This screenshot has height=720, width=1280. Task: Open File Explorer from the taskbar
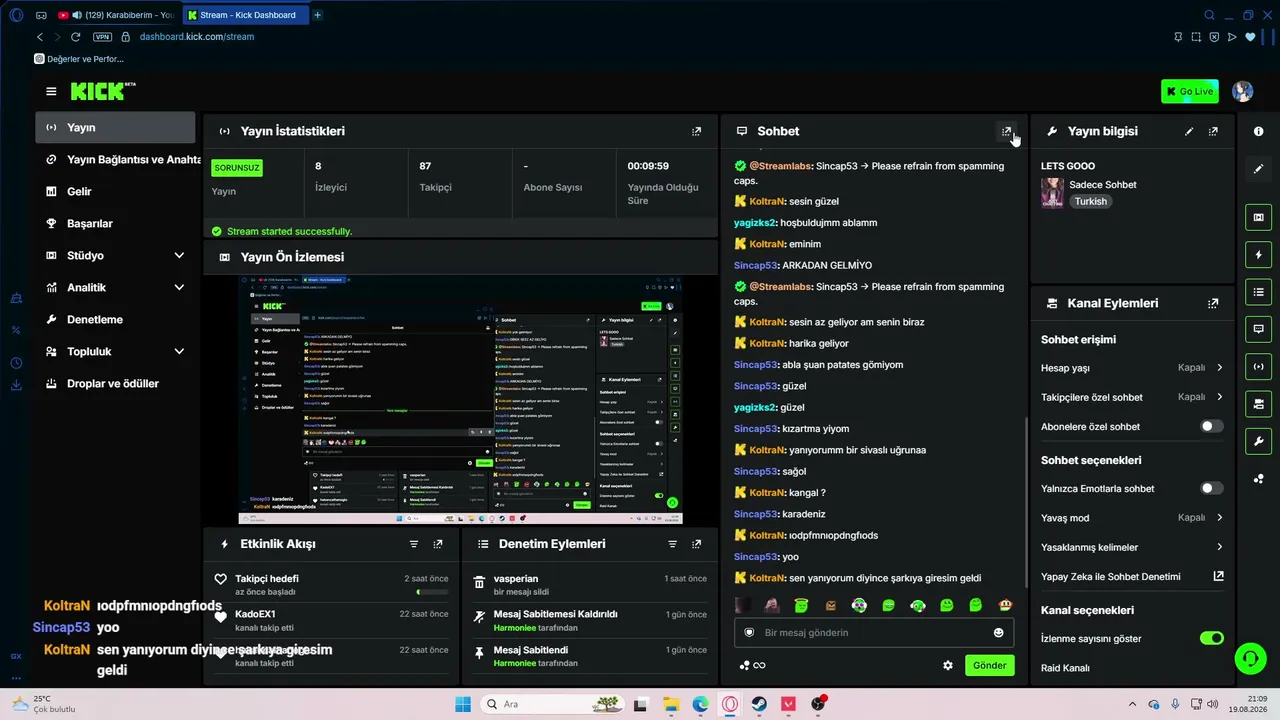(x=670, y=704)
